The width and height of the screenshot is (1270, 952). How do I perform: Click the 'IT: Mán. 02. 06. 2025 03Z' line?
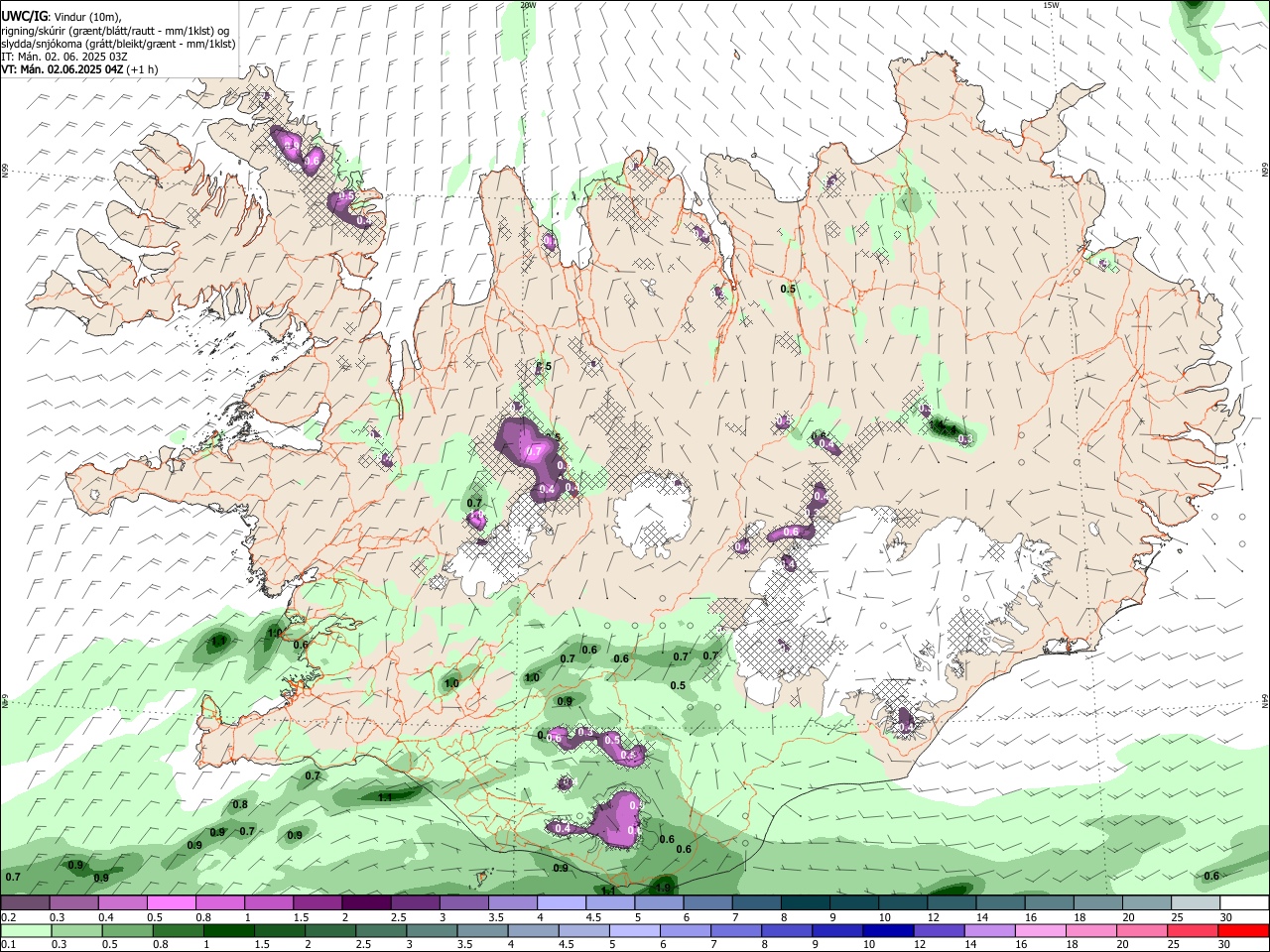click(x=64, y=57)
